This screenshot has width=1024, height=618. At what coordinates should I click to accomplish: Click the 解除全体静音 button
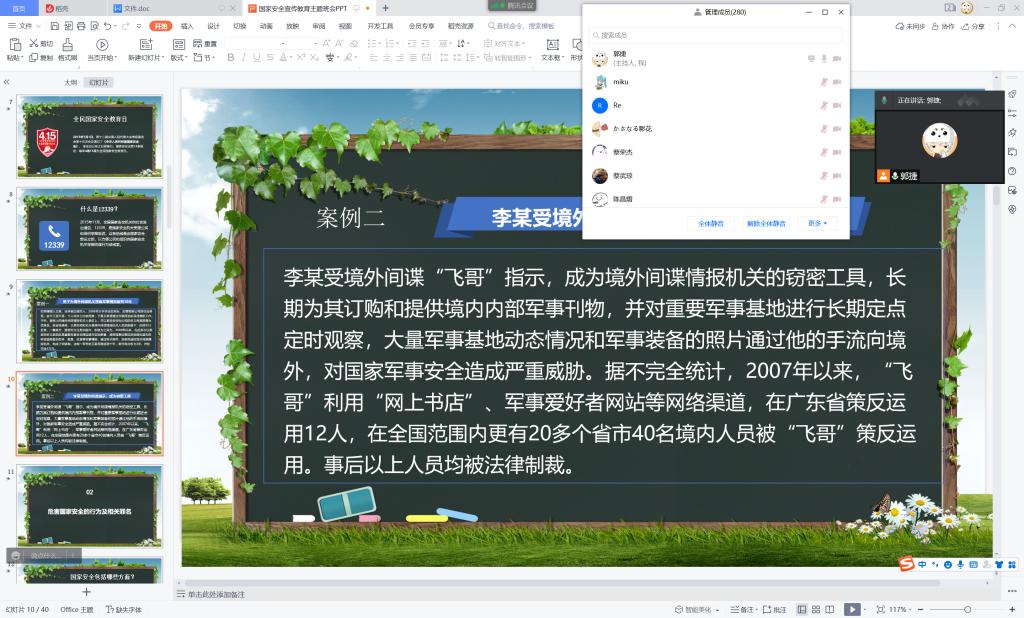click(x=766, y=223)
